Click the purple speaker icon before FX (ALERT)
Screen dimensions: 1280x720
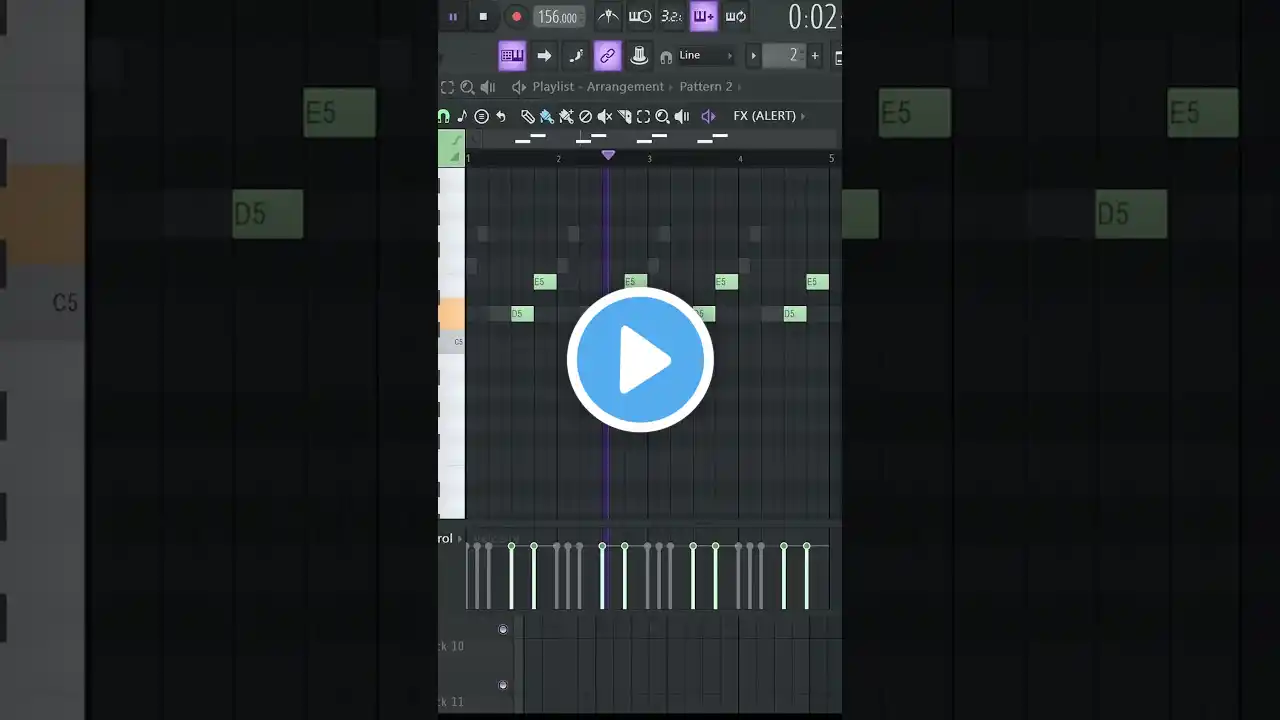(x=708, y=116)
